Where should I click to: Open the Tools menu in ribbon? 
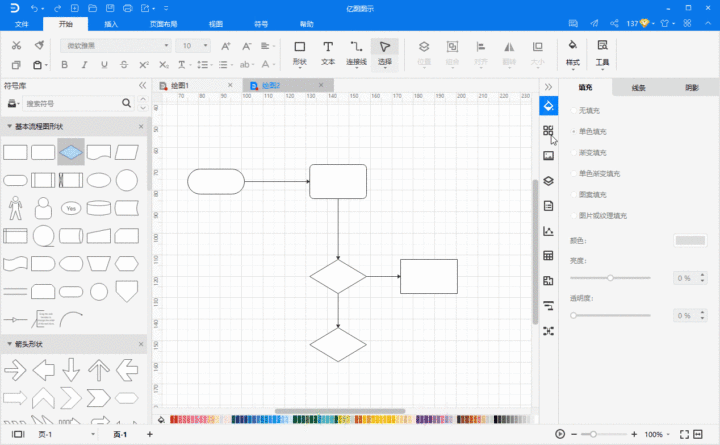pos(602,53)
